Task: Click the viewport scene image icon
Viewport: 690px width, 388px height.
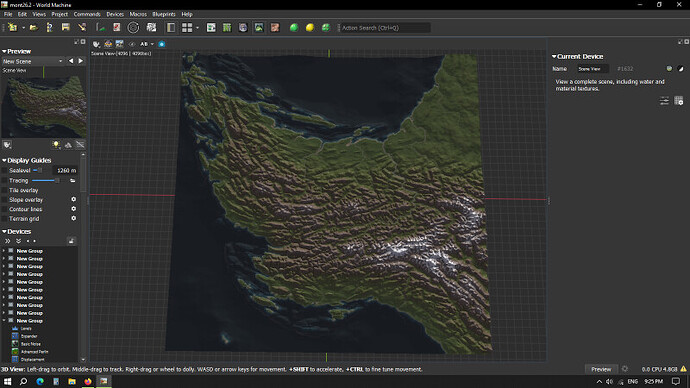Action: point(120,44)
